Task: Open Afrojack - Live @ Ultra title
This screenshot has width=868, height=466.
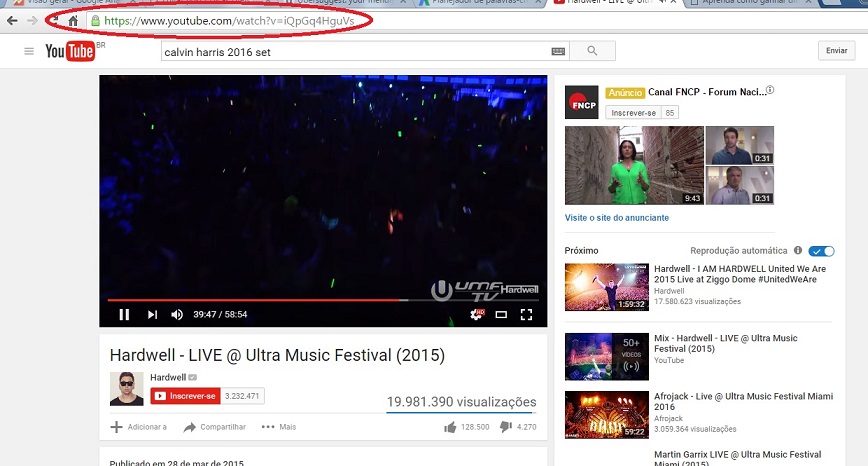Action: pos(743,401)
